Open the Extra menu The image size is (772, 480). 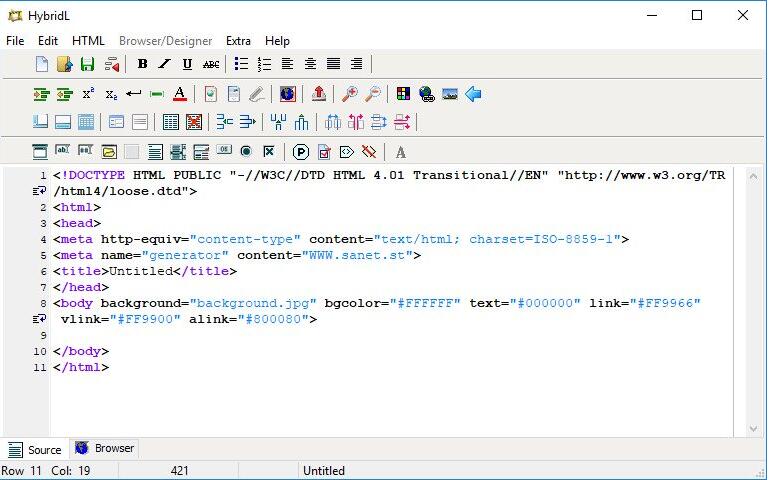pyautogui.click(x=238, y=41)
